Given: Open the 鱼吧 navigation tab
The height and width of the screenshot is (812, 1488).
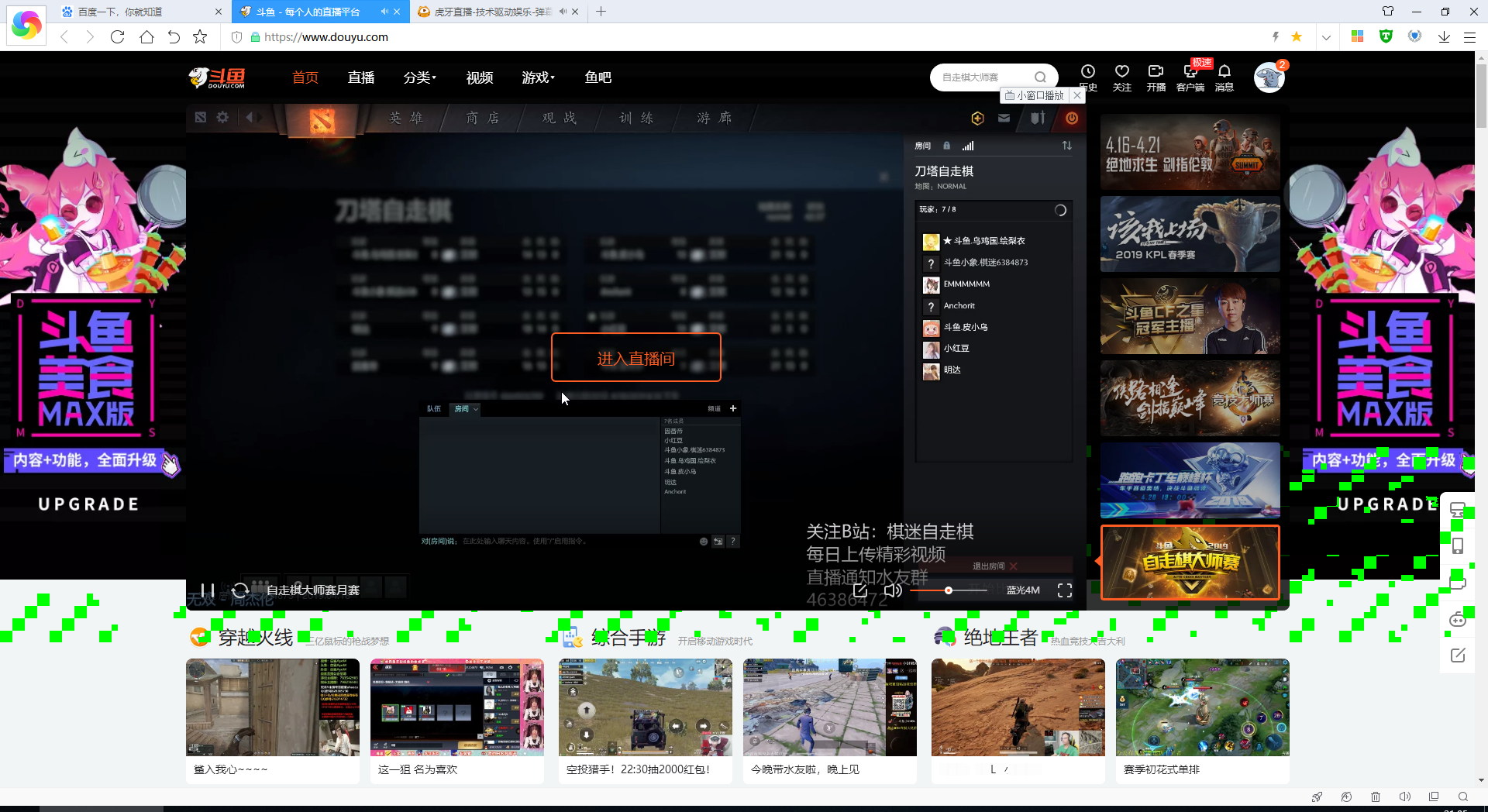Looking at the screenshot, I should click(x=598, y=77).
